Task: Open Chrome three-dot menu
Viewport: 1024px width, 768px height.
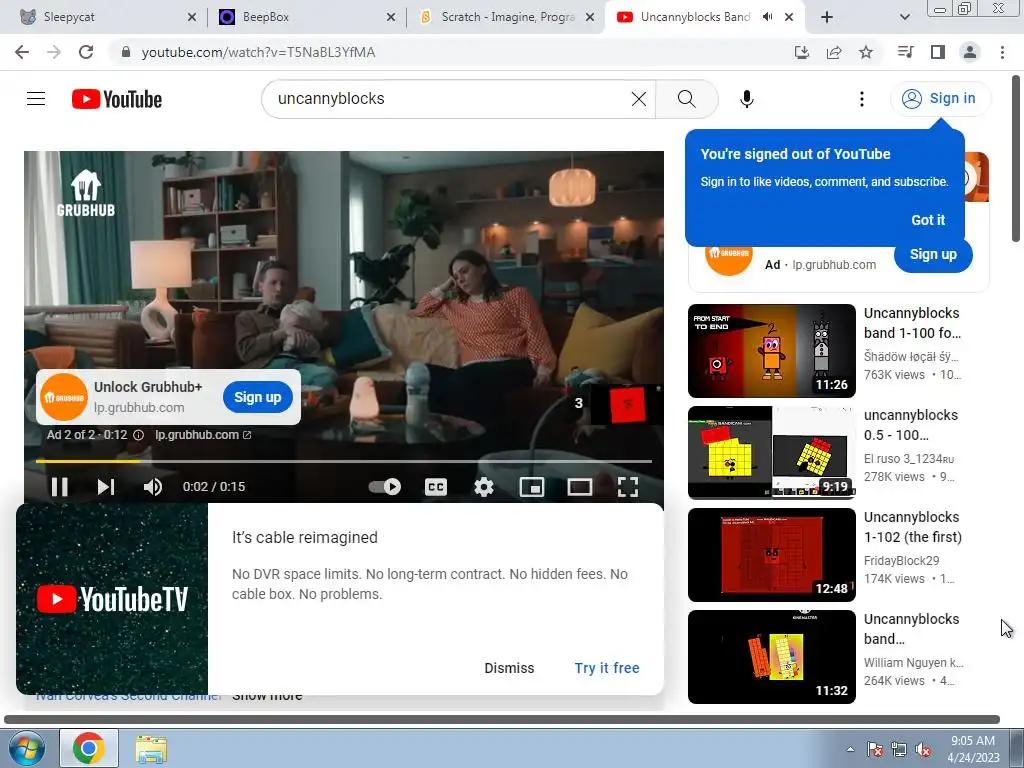Action: point(1002,52)
